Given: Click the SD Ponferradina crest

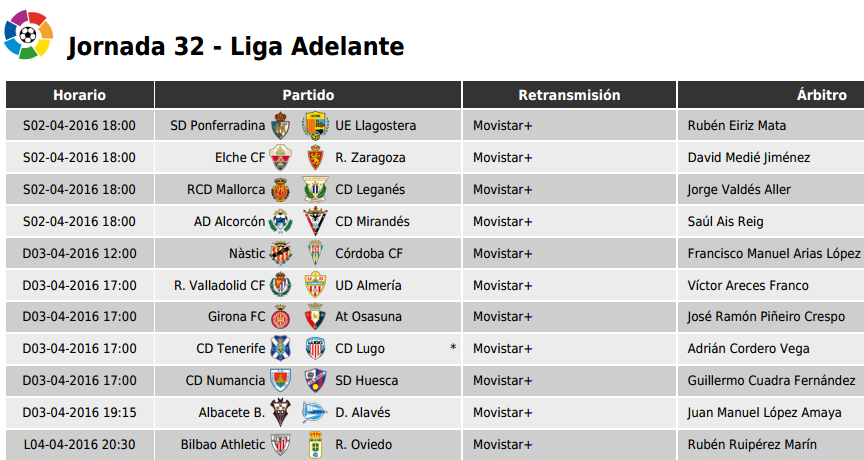Looking at the screenshot, I should tap(280, 126).
